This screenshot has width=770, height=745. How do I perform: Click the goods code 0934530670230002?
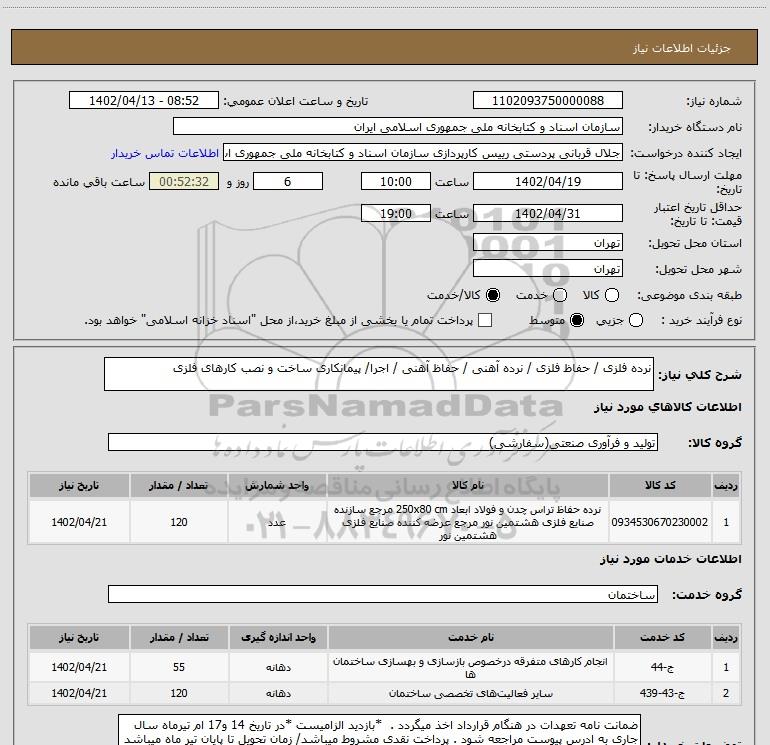click(660, 522)
